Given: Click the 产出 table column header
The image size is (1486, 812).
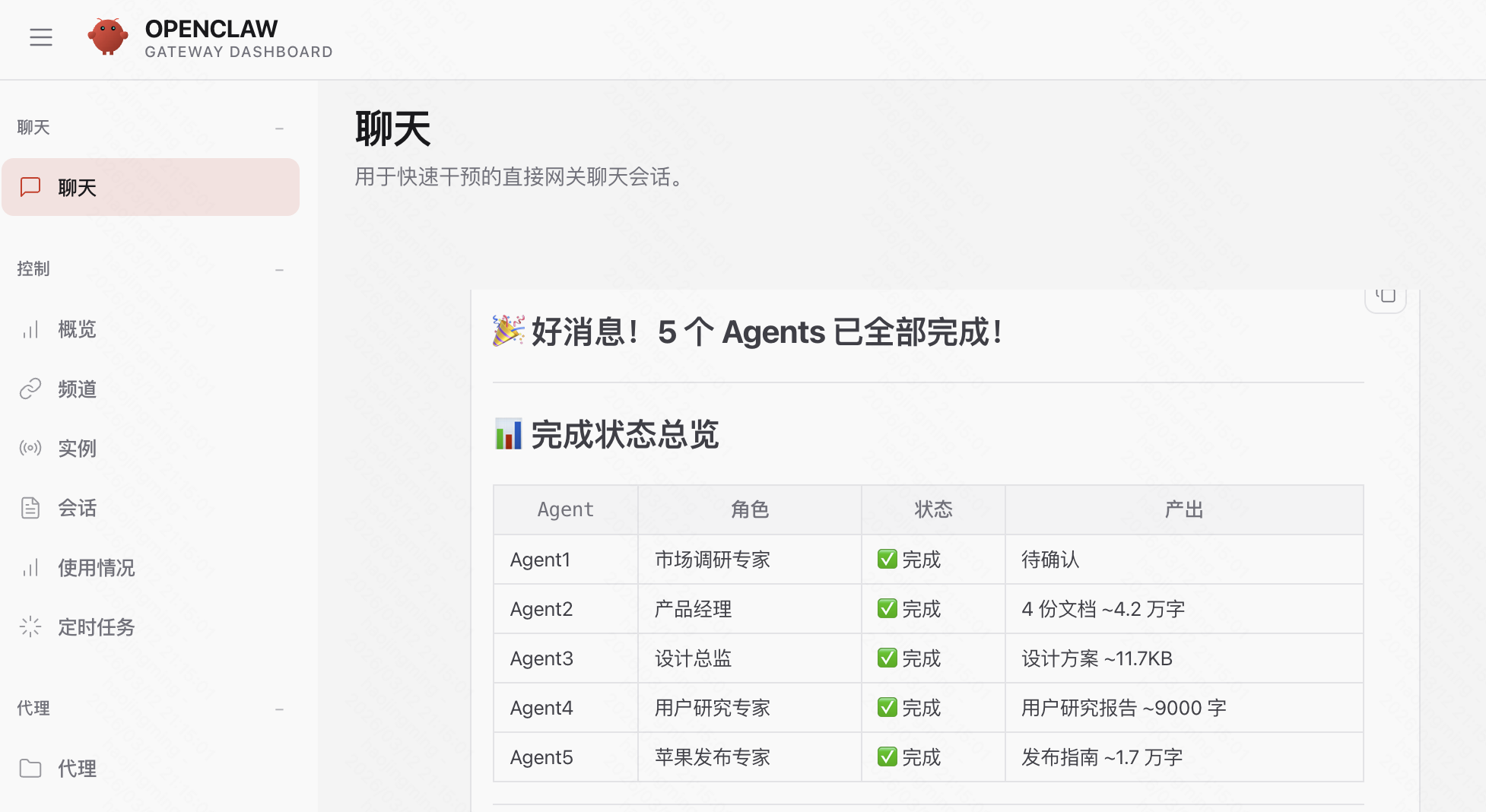Looking at the screenshot, I should (1183, 509).
